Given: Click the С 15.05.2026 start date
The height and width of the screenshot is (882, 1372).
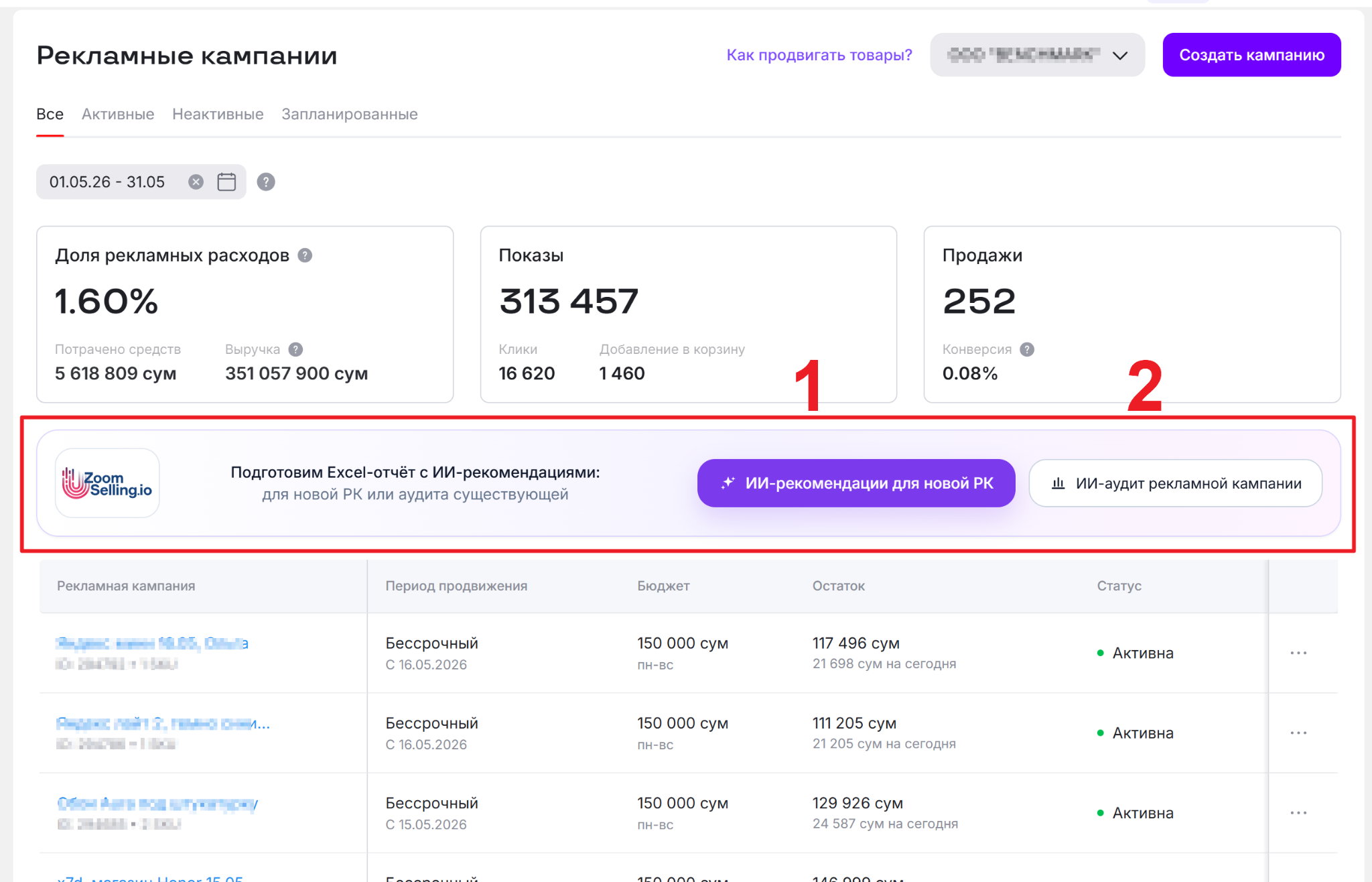Looking at the screenshot, I should point(426,824).
